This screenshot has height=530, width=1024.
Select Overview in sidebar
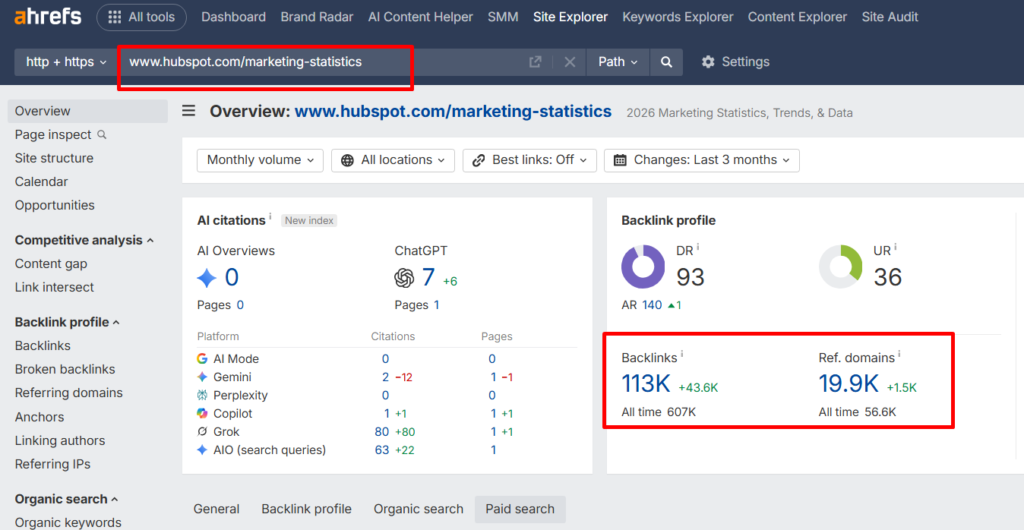88,111
